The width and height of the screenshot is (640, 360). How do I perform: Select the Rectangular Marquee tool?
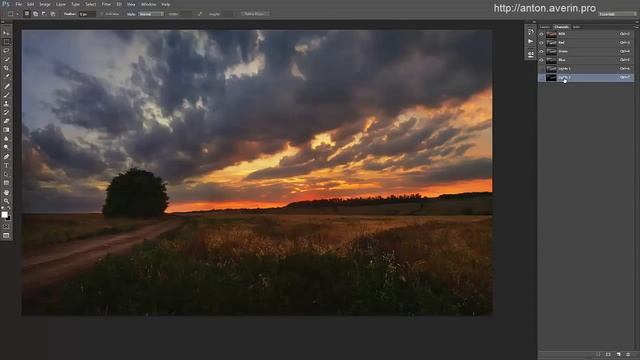pos(6,42)
